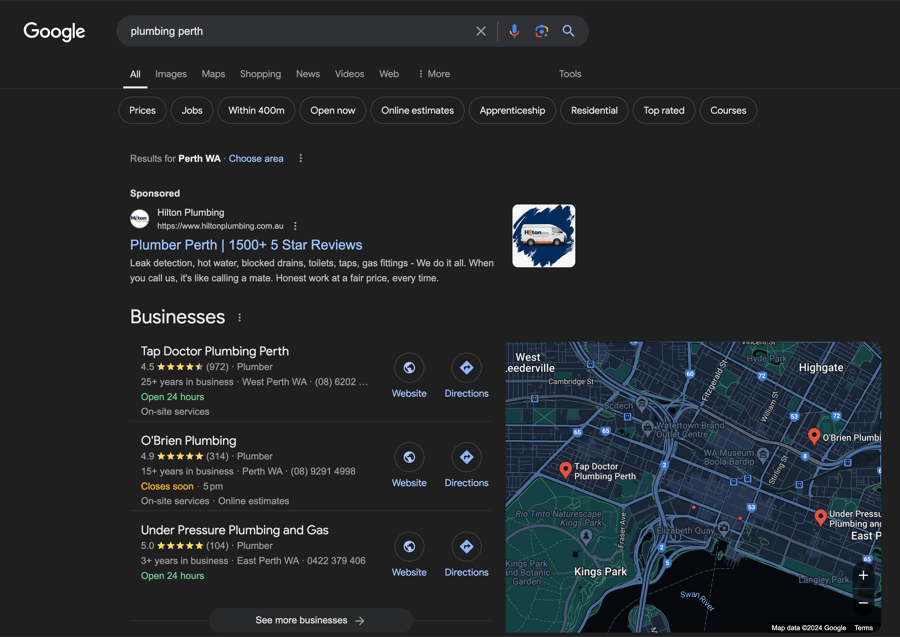
Task: Click the Kings Park tree marker on map
Action: [586, 537]
